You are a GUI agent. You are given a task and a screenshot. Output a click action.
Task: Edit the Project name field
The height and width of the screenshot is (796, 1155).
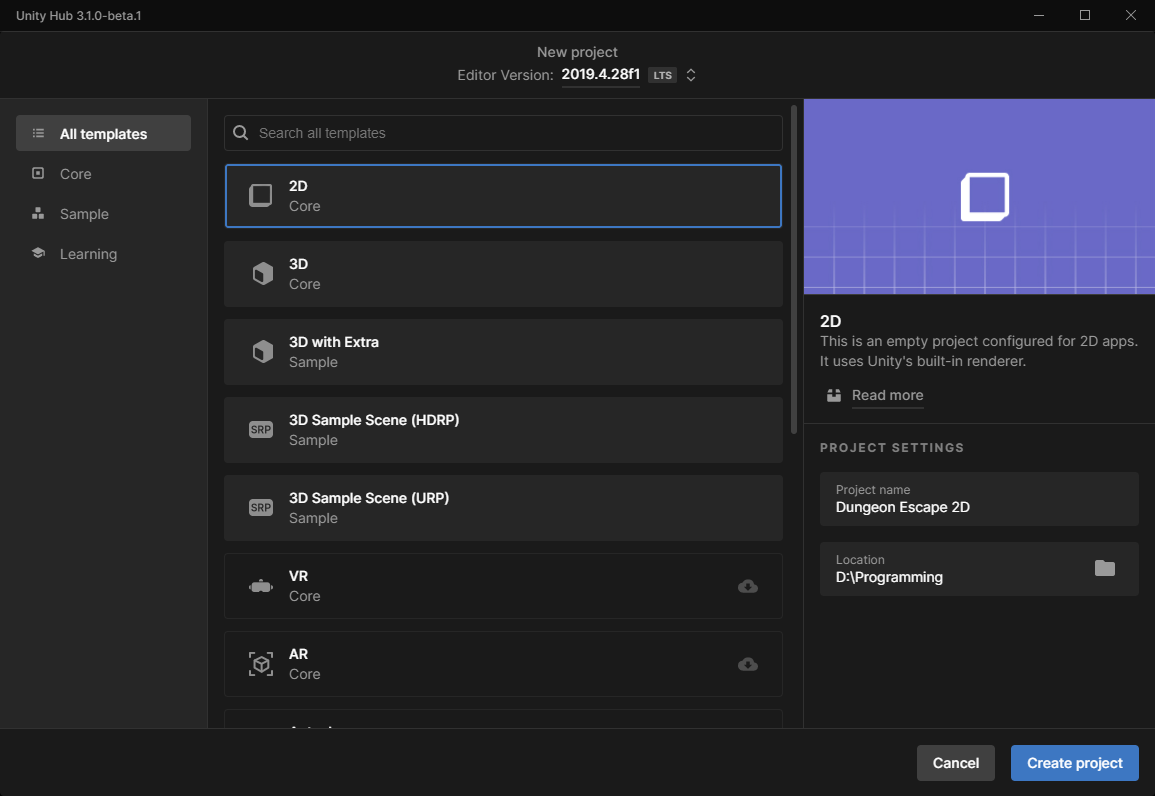pyautogui.click(x=979, y=499)
